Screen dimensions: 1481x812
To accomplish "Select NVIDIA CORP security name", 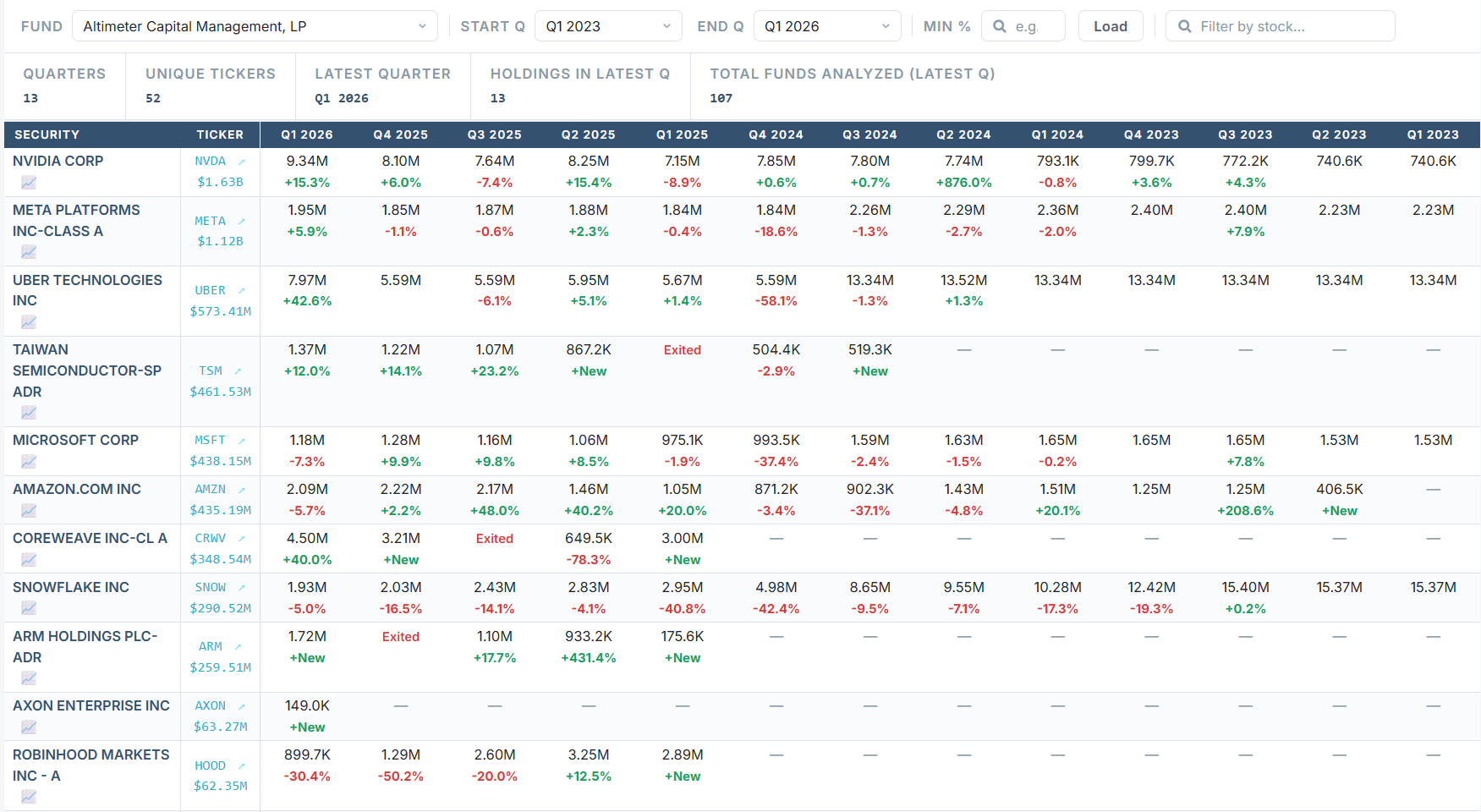I will (58, 161).
